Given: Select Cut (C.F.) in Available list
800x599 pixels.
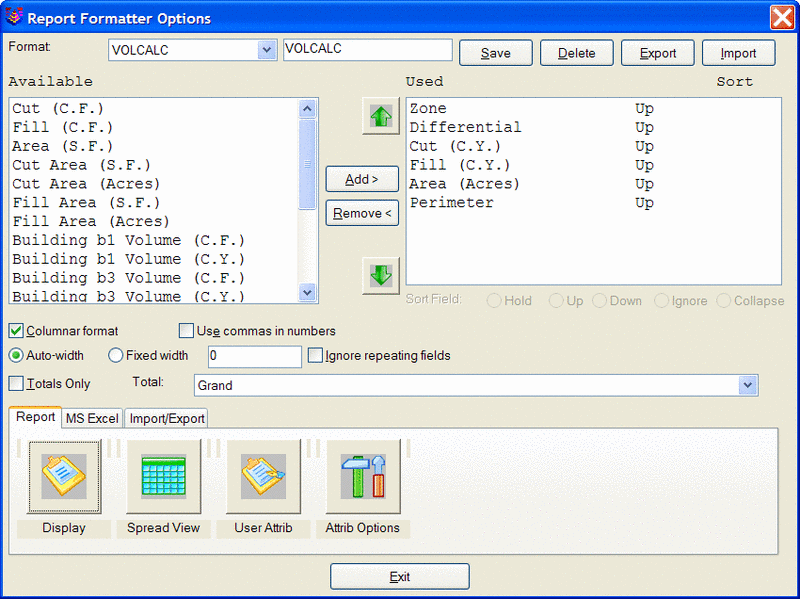Looking at the screenshot, I should (x=154, y=108).
